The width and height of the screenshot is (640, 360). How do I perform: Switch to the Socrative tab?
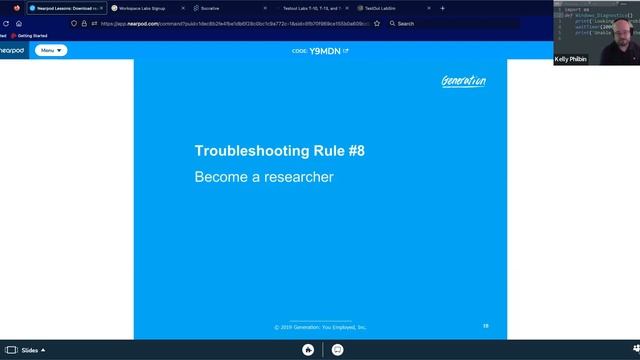210,8
